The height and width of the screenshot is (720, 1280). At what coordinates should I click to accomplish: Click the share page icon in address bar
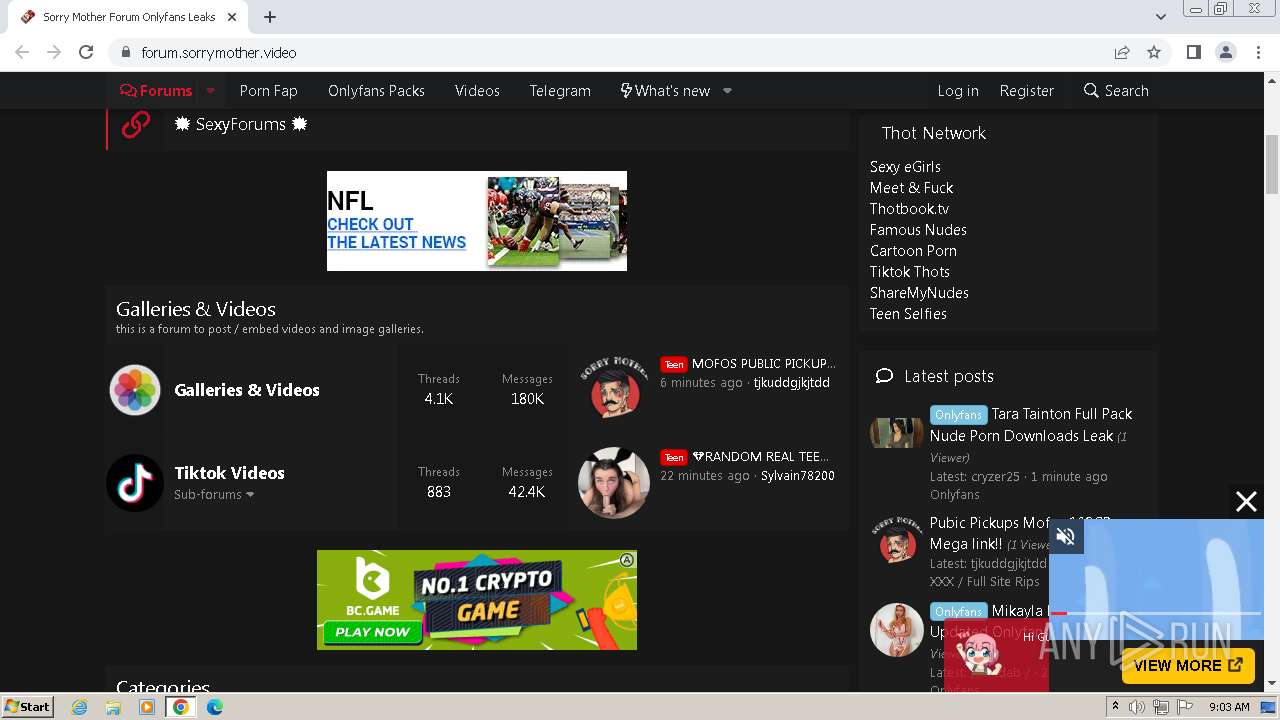[x=1122, y=52]
